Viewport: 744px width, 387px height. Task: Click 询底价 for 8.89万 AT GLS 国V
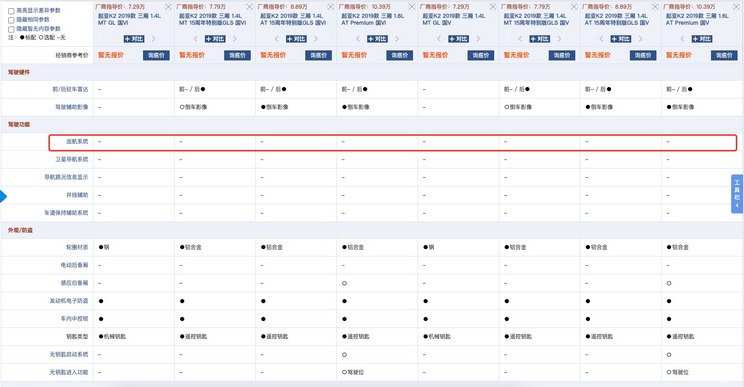click(643, 55)
